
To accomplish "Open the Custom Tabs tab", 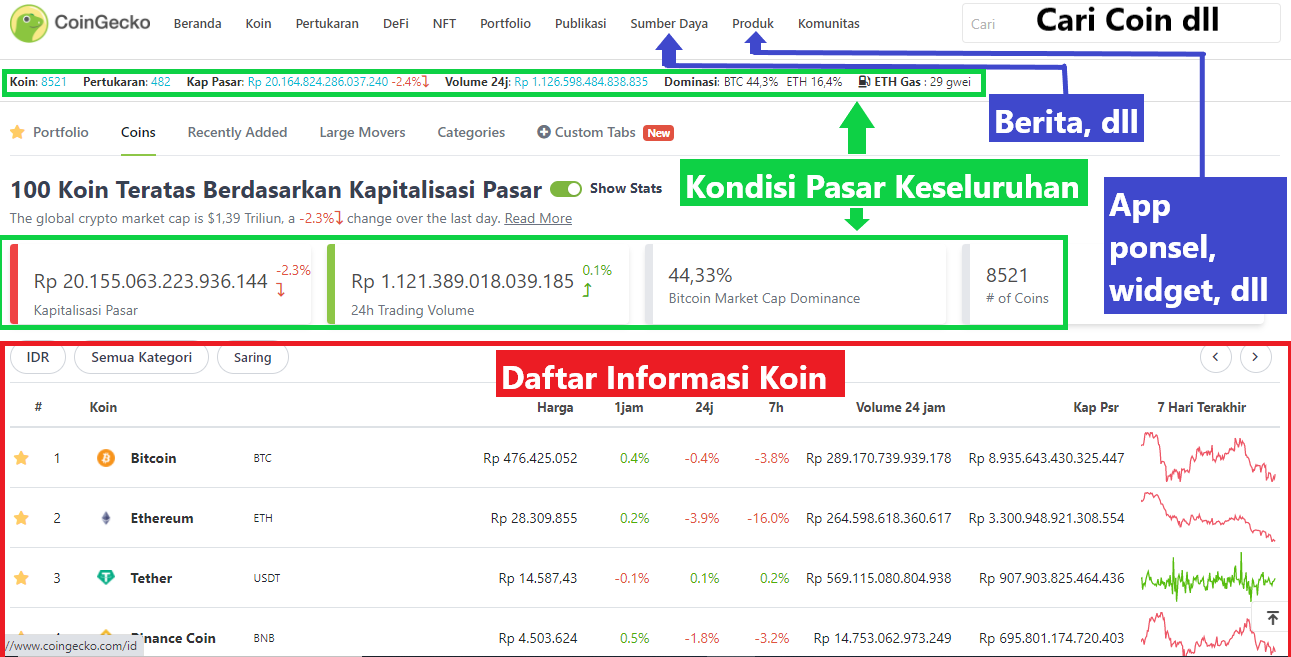I will 595,132.
